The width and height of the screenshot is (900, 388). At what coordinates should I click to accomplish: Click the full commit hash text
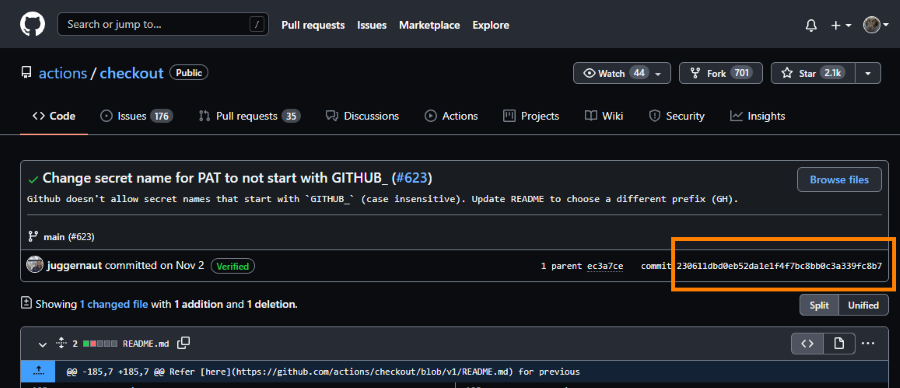click(x=779, y=266)
